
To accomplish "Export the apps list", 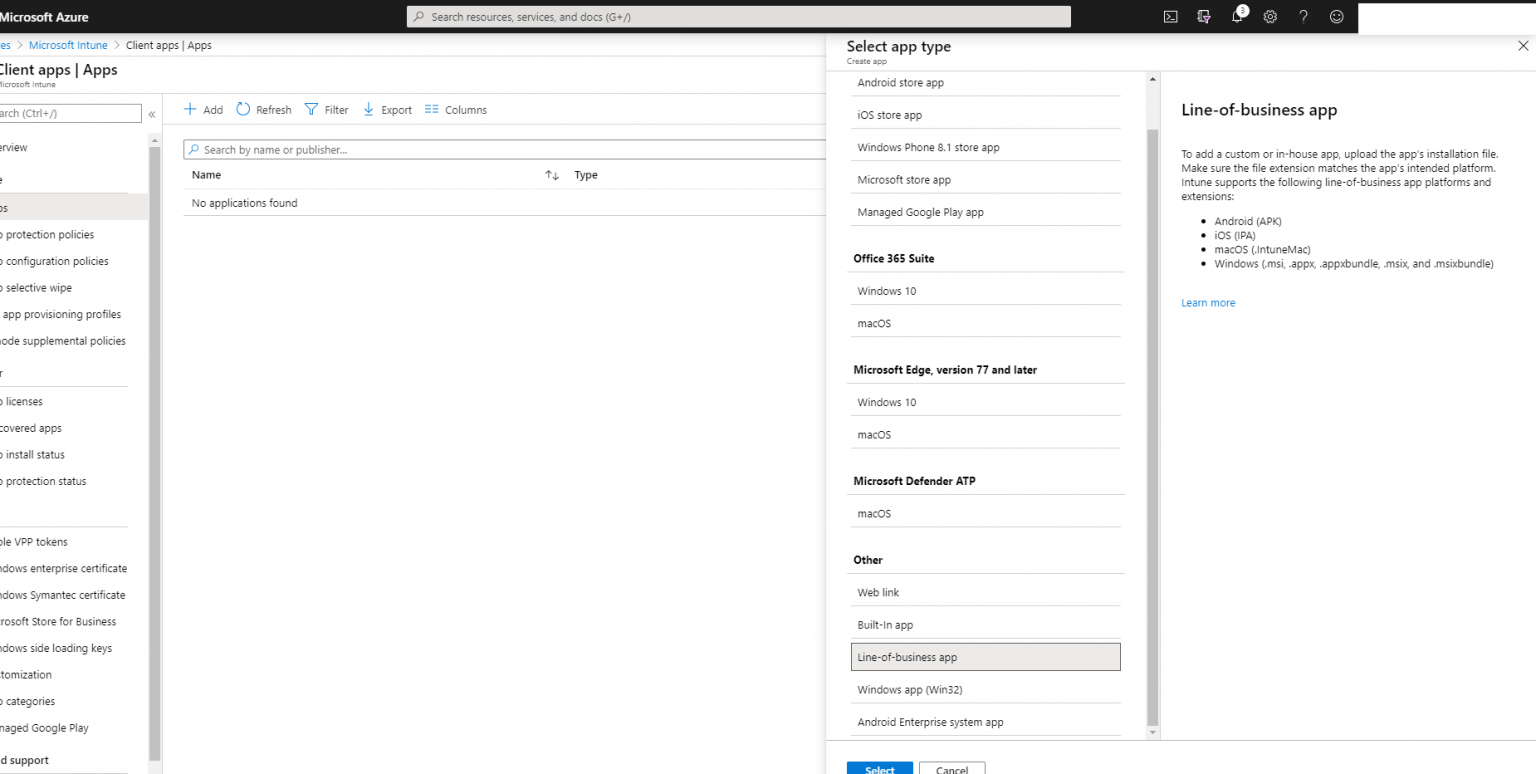I will tap(386, 109).
